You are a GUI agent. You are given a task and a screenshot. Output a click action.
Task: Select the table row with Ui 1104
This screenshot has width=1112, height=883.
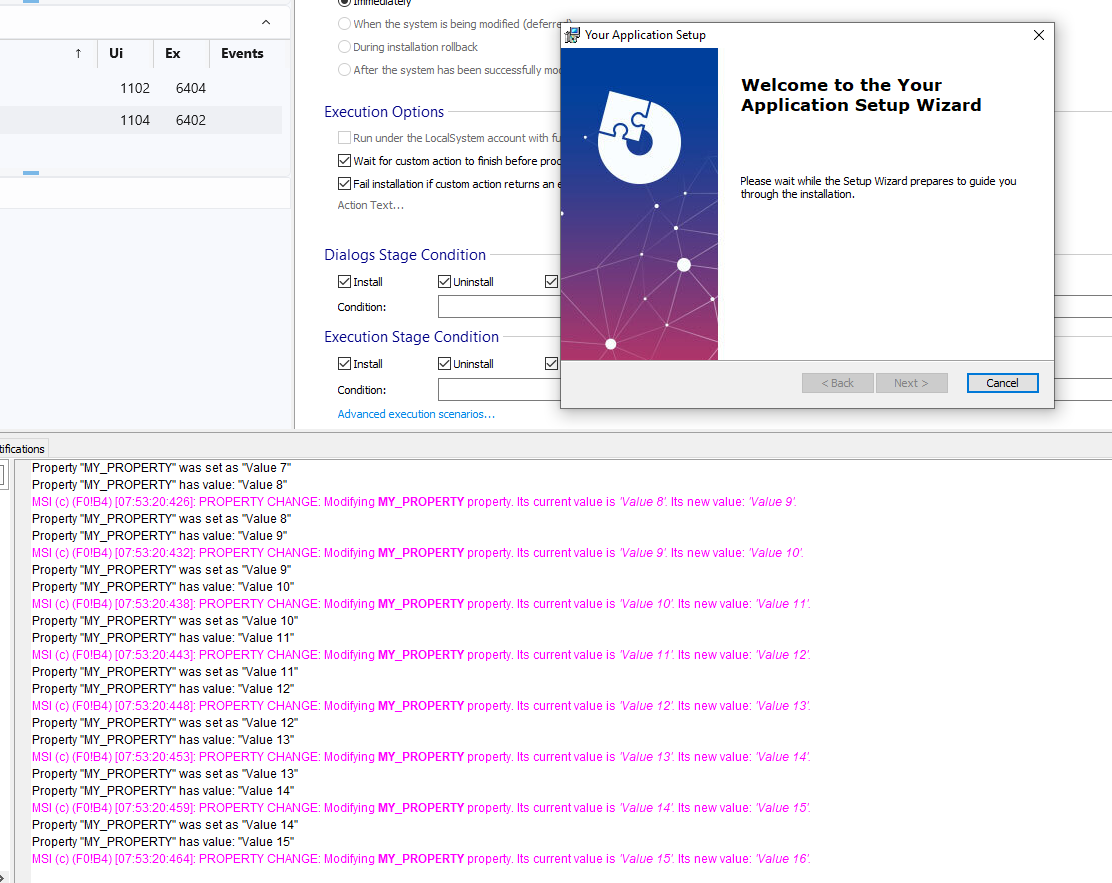140,120
